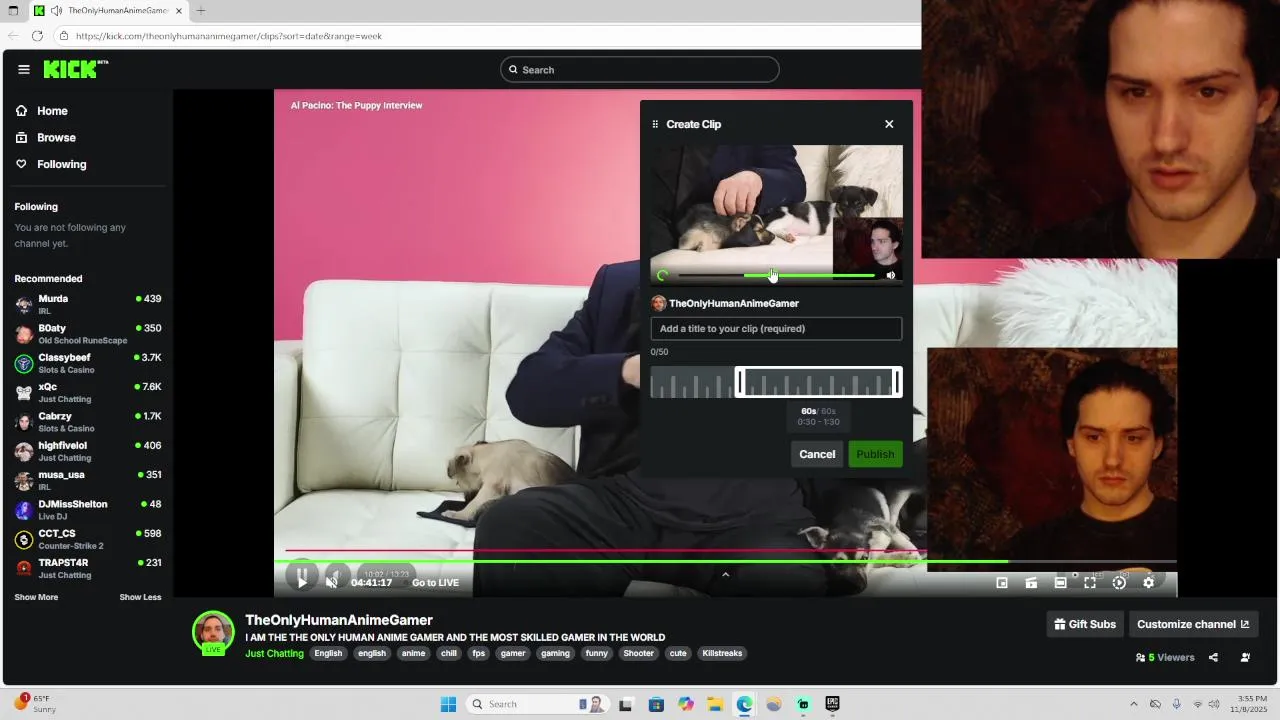The image size is (1280, 720).
Task: Open TRAPST4R channel
Action: [x=88, y=568]
